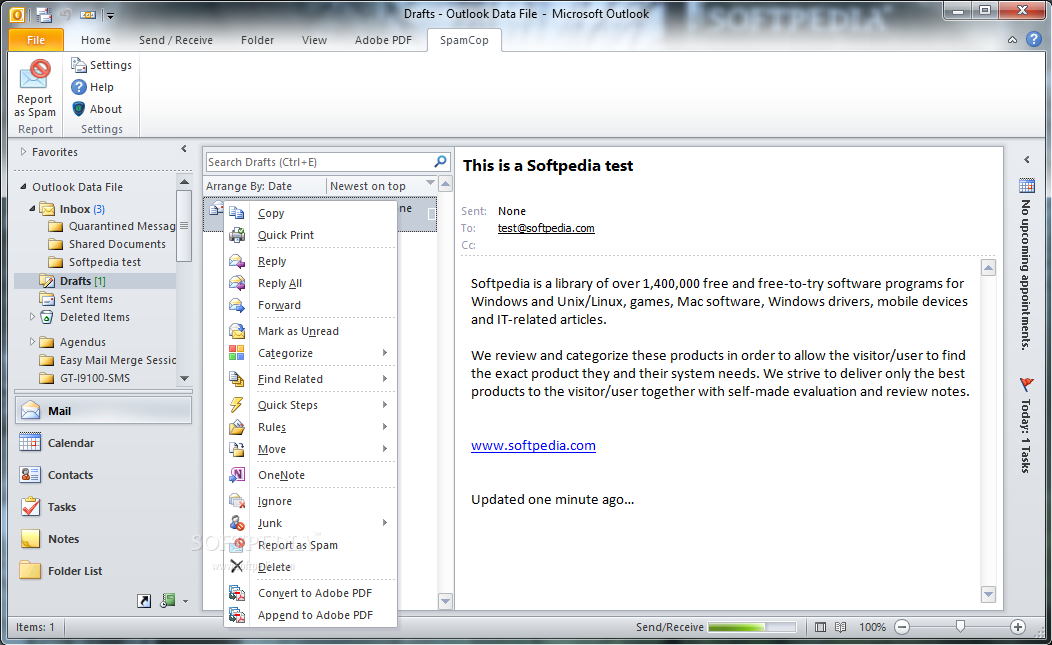Expand the Deleted Items folder

coord(32,317)
